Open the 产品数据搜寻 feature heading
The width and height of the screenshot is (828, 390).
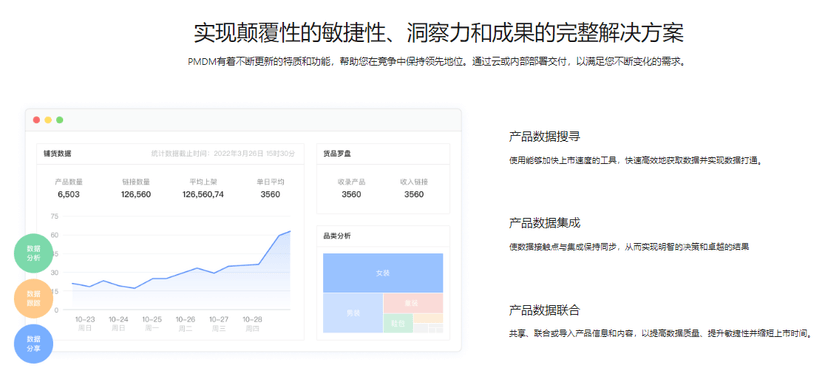(544, 137)
